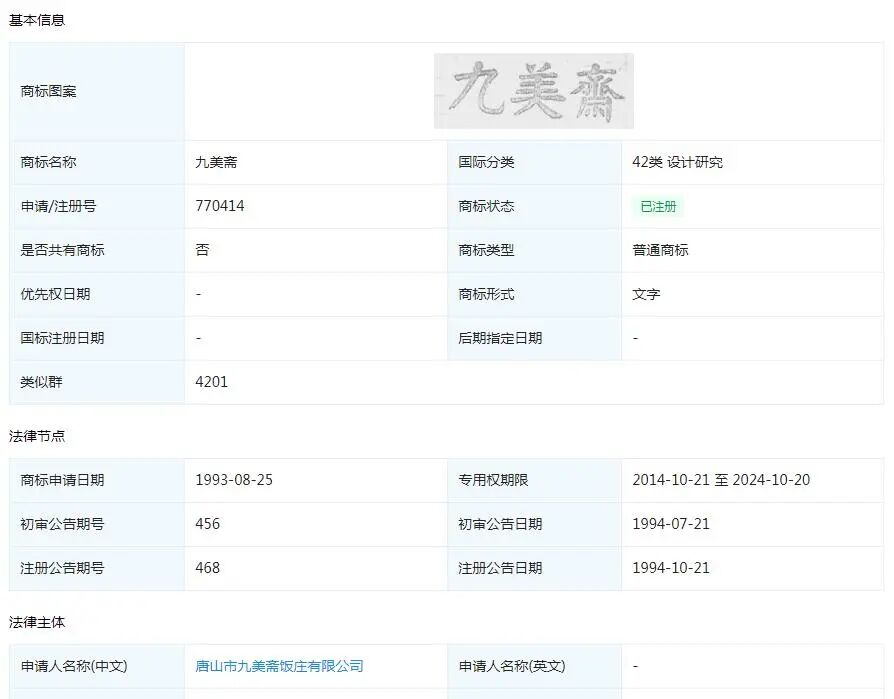
Task: Click the period 2014-10-21 至 2024-10-20
Action: click(x=721, y=480)
